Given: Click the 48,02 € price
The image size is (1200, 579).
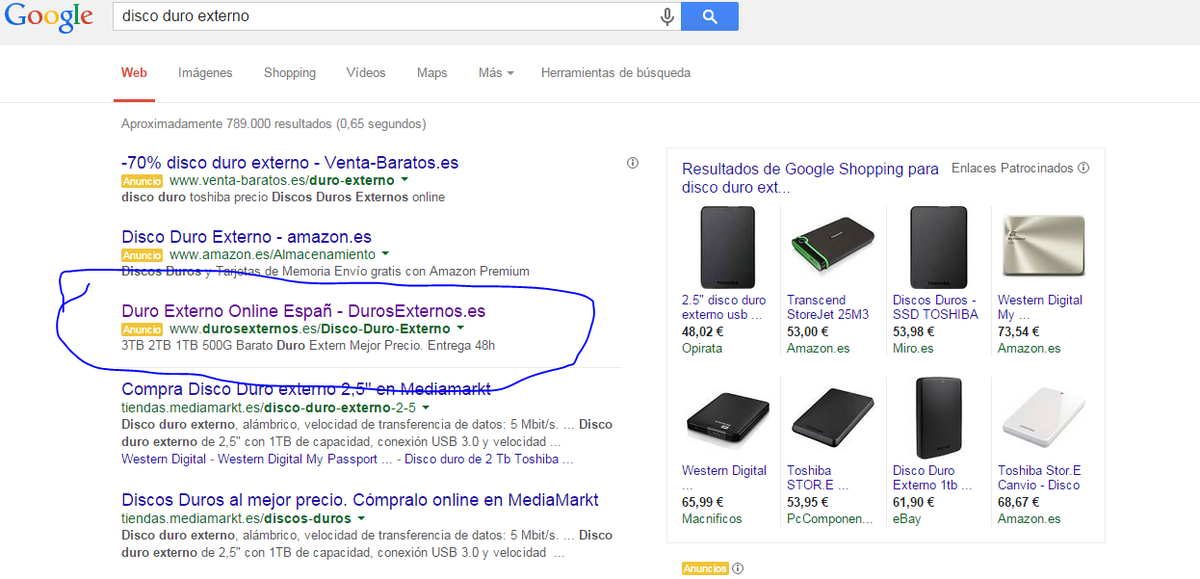Looking at the screenshot, I should click(x=703, y=332).
